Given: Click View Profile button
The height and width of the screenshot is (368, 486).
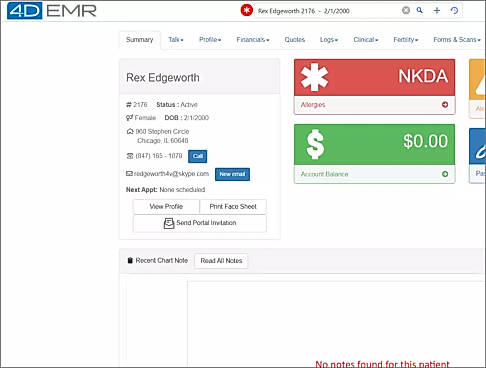Looking at the screenshot, I should click(166, 207).
